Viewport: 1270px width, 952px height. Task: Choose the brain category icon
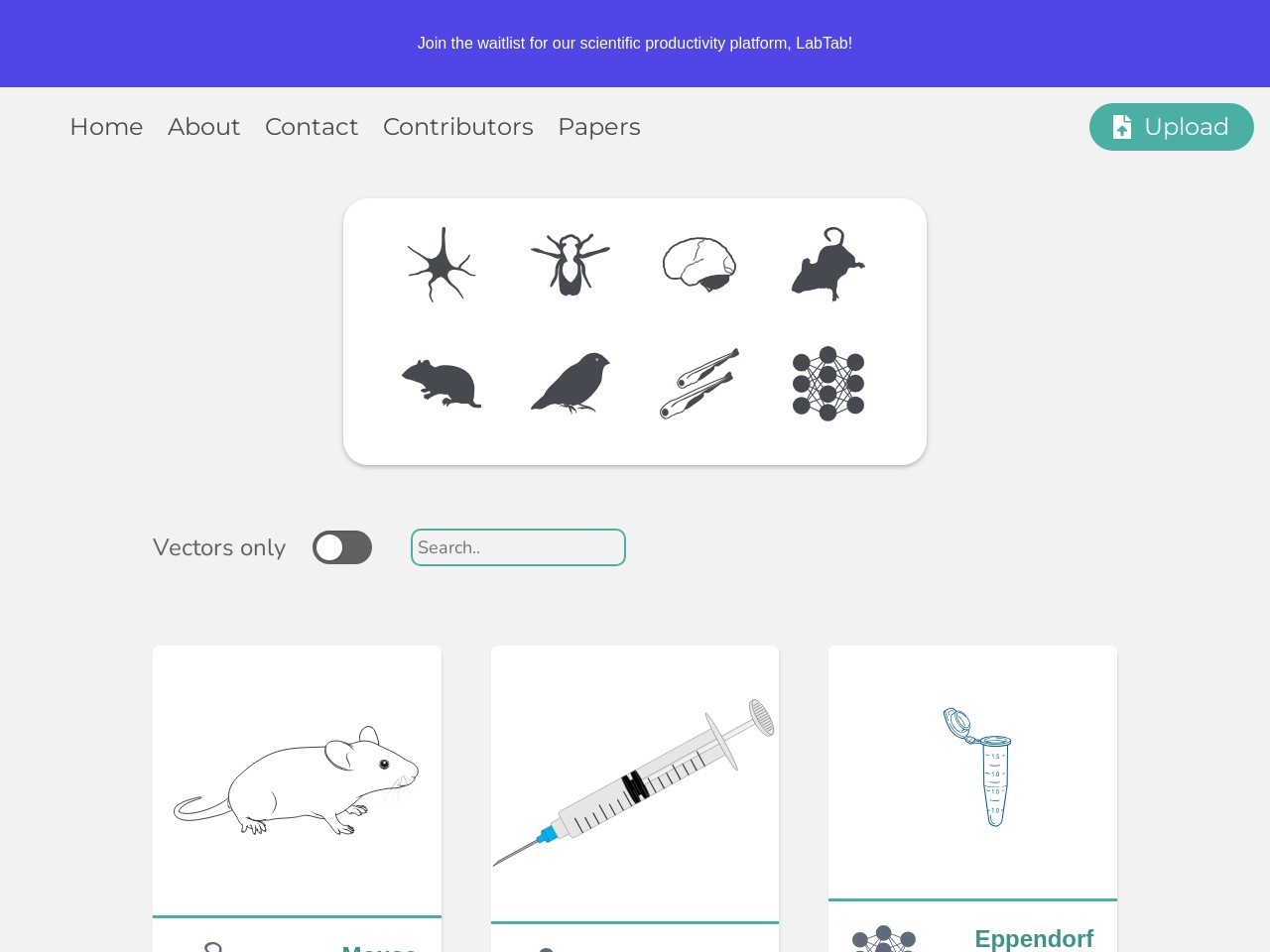[x=699, y=265]
